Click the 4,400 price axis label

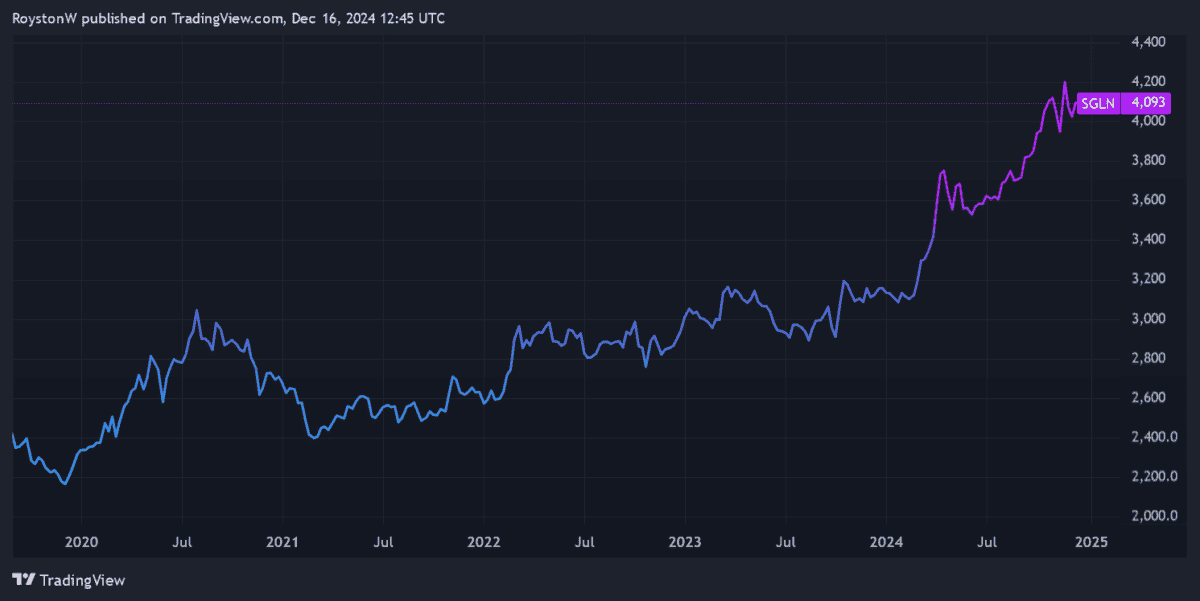(x=1148, y=42)
